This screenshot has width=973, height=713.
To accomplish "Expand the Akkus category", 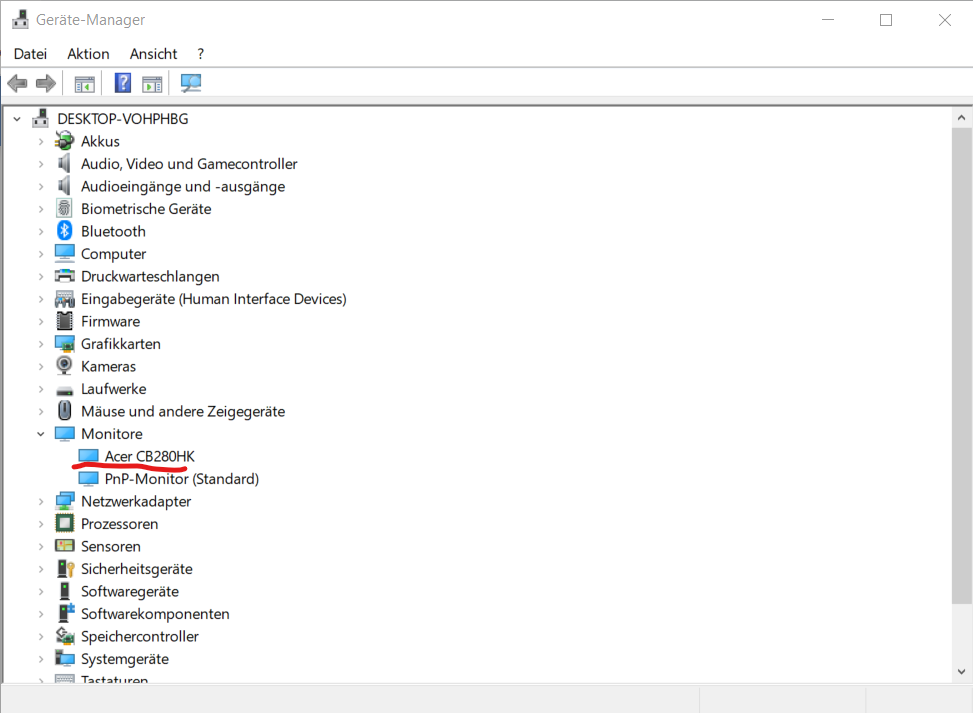I will pos(41,141).
